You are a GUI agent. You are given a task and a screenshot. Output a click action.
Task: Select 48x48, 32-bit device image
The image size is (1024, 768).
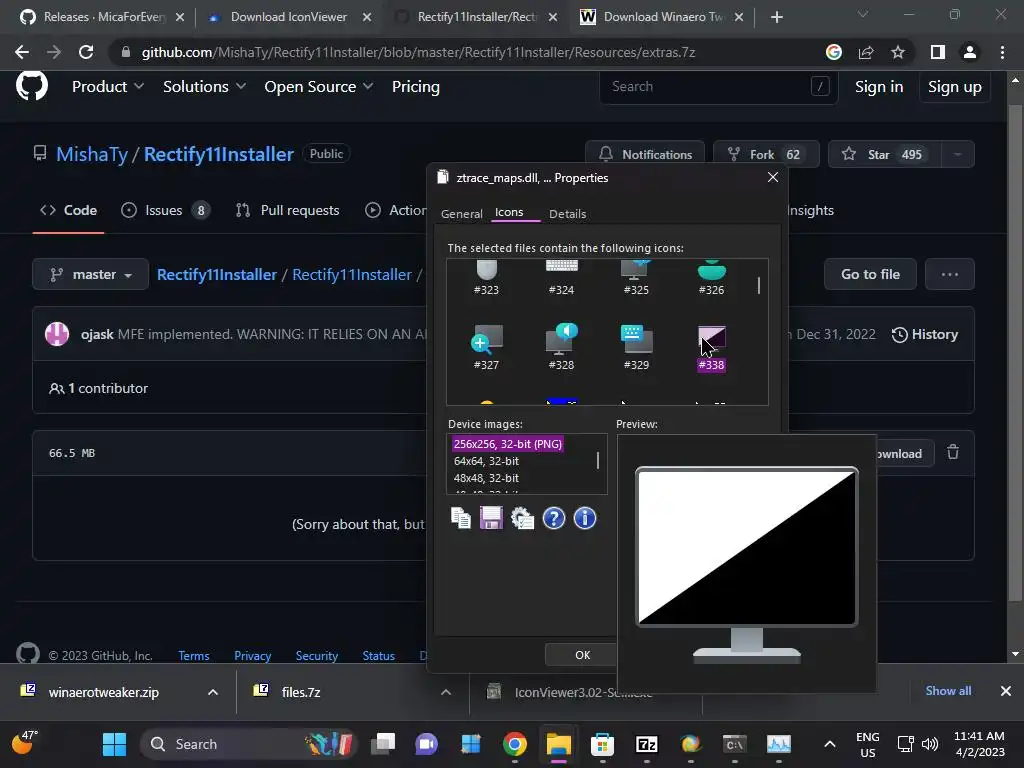pos(487,478)
